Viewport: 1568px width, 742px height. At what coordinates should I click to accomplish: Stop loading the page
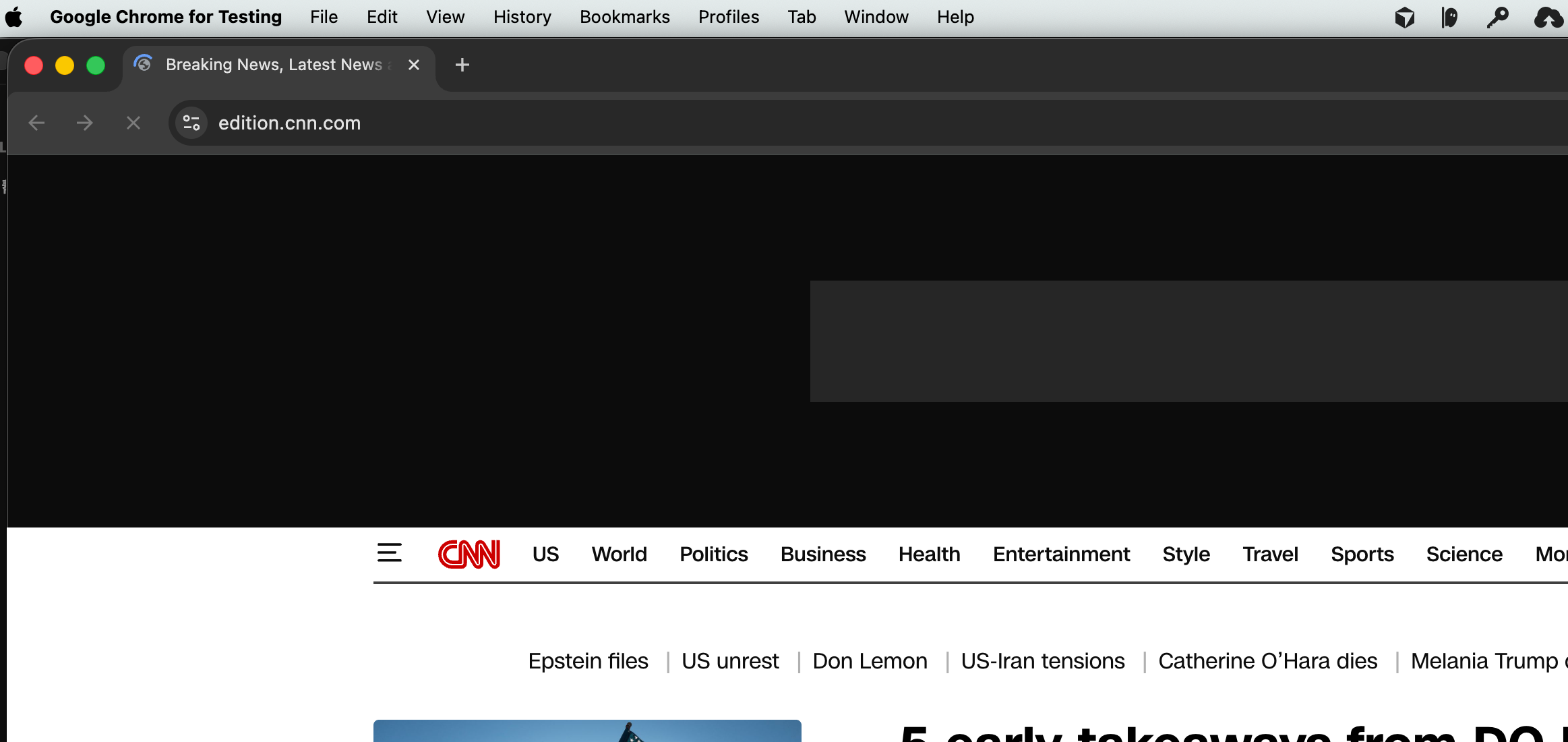coord(133,123)
